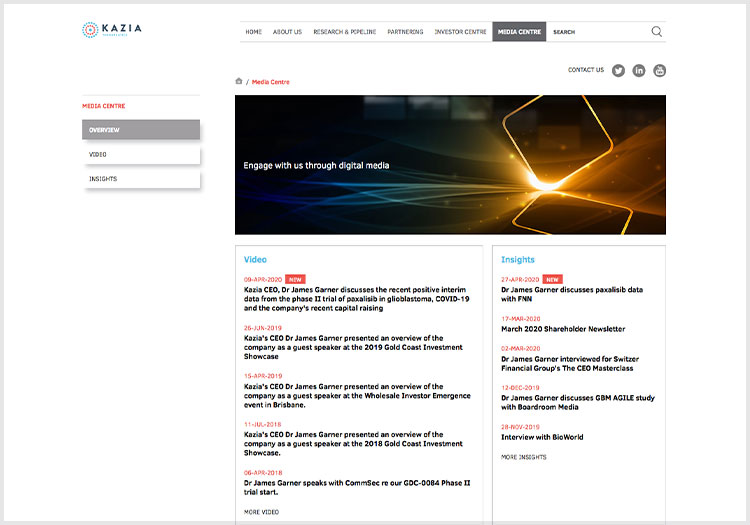Open the Partnering menu item
Screen dimensions: 750x525
(405, 32)
